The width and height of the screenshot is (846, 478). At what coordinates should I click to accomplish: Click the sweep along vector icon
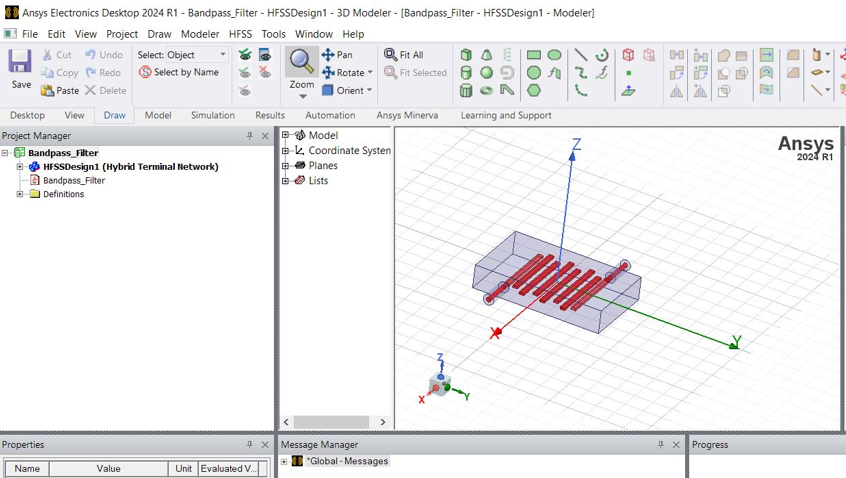(x=766, y=55)
